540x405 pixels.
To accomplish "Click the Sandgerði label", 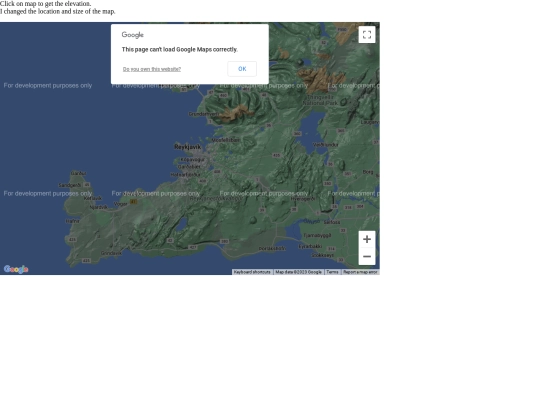I will (70, 185).
